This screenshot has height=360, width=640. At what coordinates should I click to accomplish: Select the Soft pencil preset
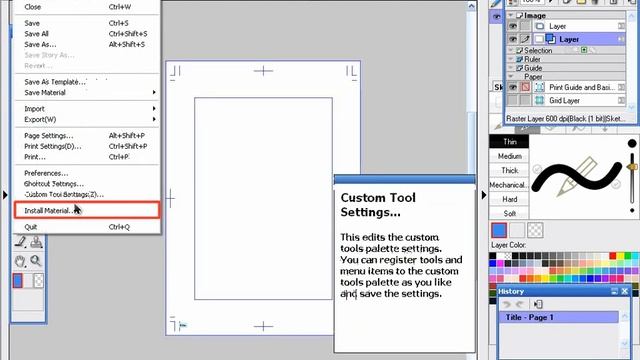pyautogui.click(x=509, y=213)
